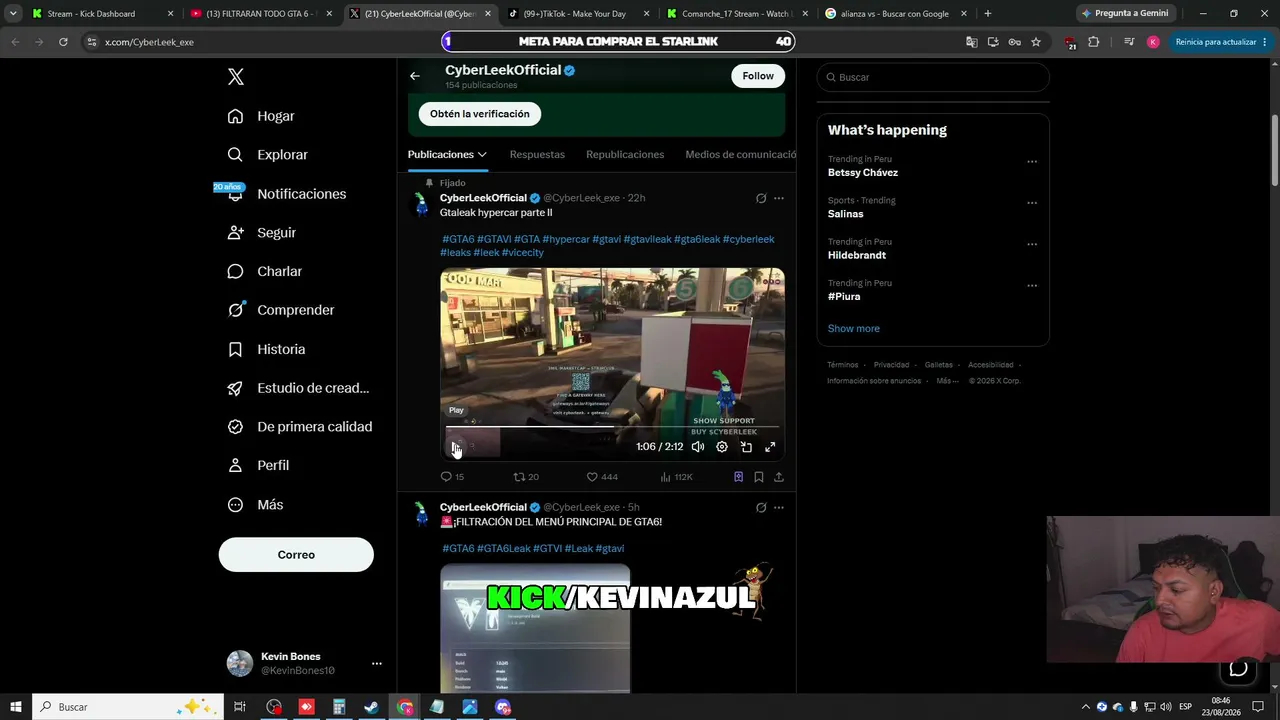Open Chrome extensions puzzle icon
The image size is (1280, 720).
[x=1093, y=42]
